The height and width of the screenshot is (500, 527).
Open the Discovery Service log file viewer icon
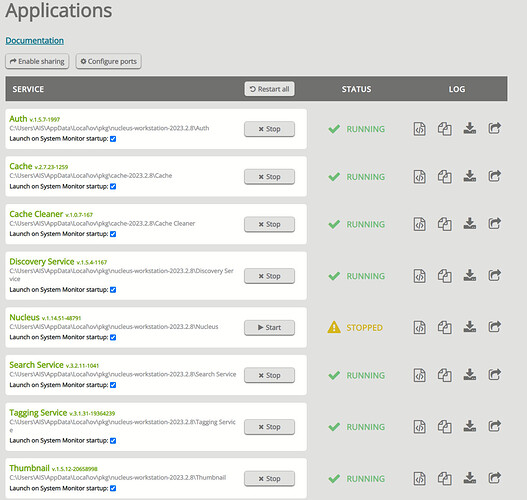(419, 276)
